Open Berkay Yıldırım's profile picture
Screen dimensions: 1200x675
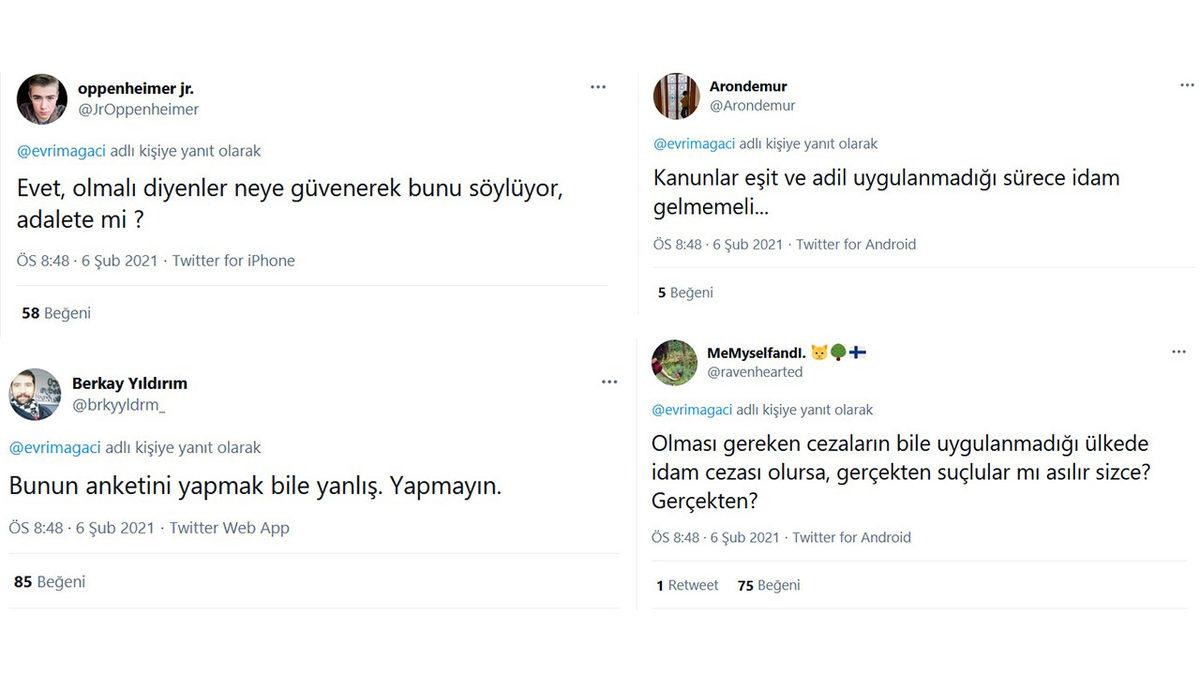click(x=35, y=394)
